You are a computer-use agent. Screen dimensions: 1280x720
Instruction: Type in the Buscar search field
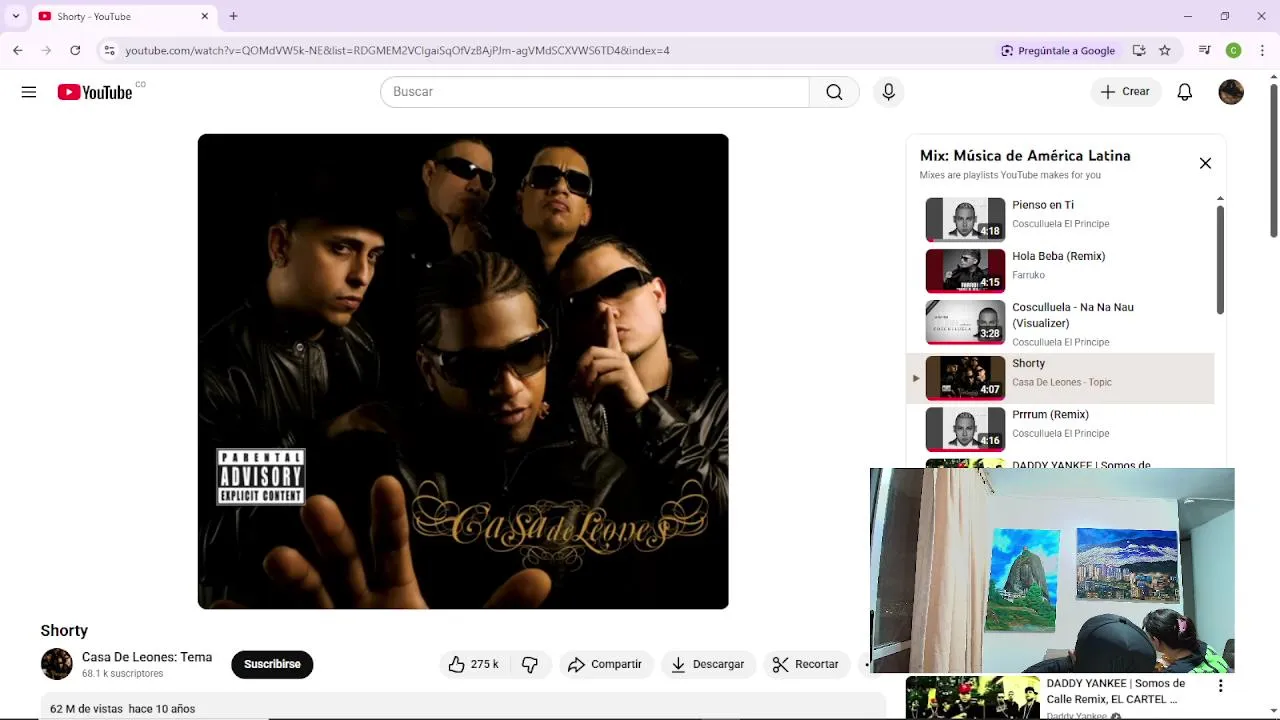click(x=595, y=92)
